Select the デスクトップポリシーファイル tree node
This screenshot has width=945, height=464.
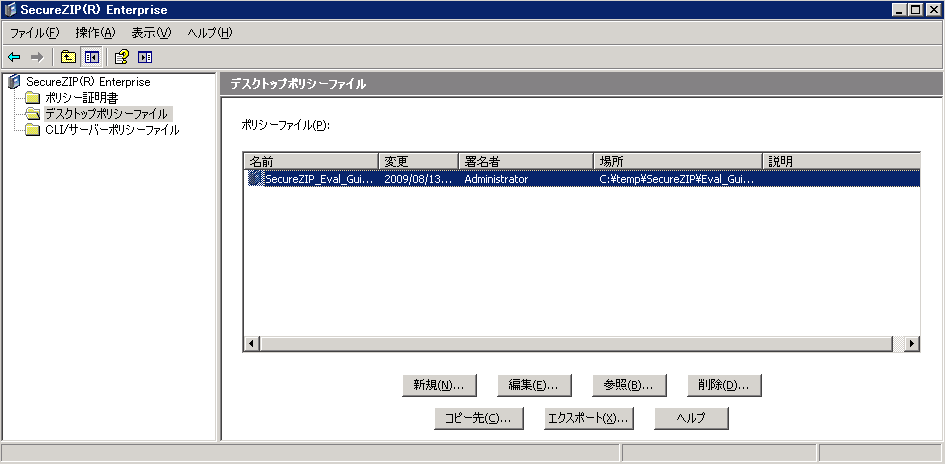click(x=107, y=113)
